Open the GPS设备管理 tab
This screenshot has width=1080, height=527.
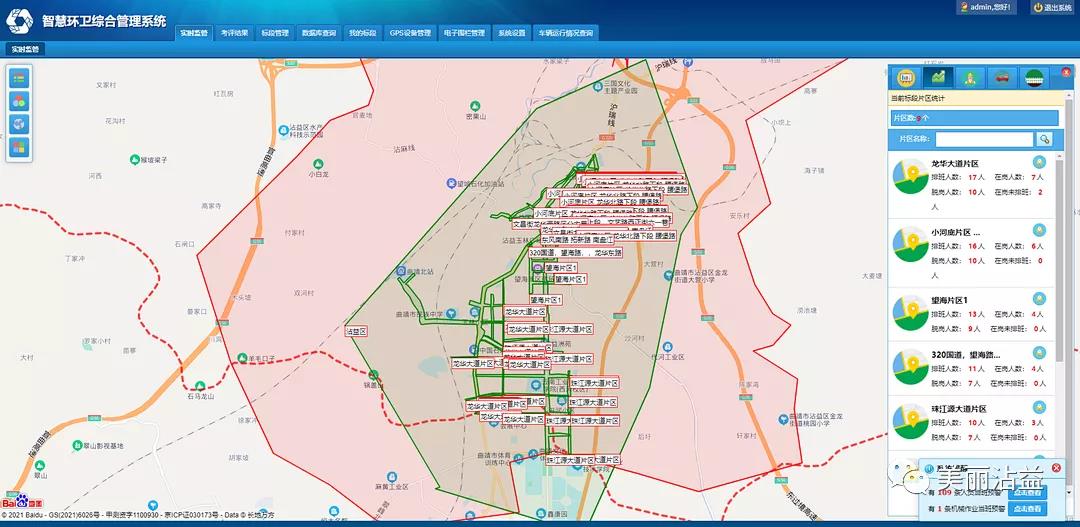pyautogui.click(x=410, y=33)
